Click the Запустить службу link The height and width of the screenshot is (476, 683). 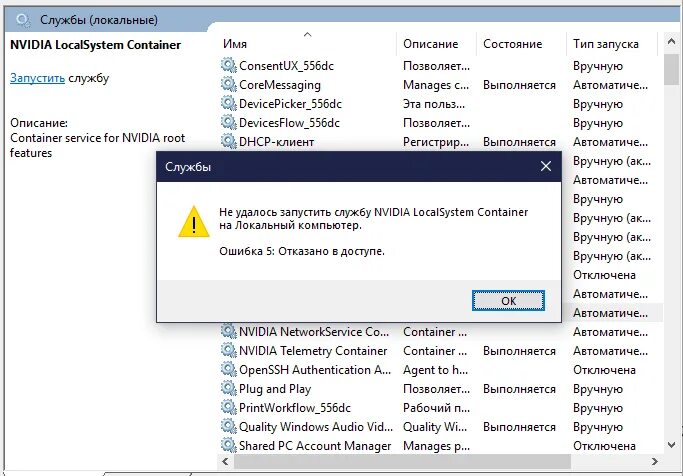point(37,78)
